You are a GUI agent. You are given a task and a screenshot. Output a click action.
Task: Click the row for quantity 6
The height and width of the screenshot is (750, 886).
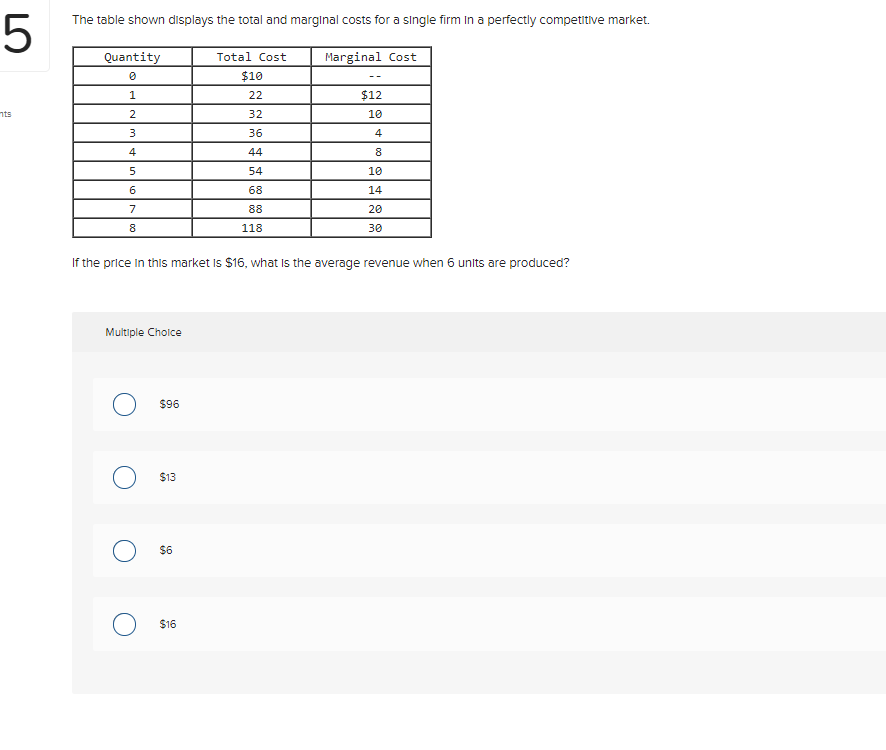(x=131, y=189)
